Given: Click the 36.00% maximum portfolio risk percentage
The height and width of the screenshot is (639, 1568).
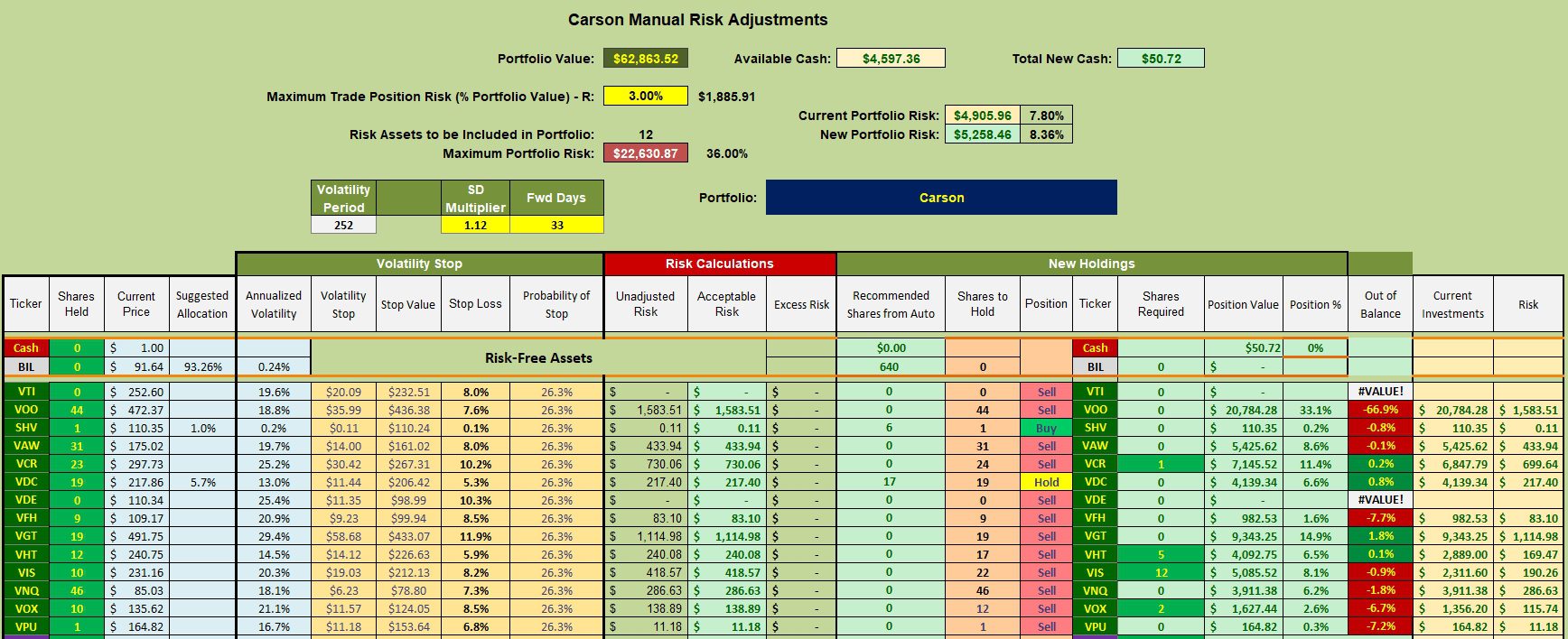Looking at the screenshot, I should (x=727, y=153).
